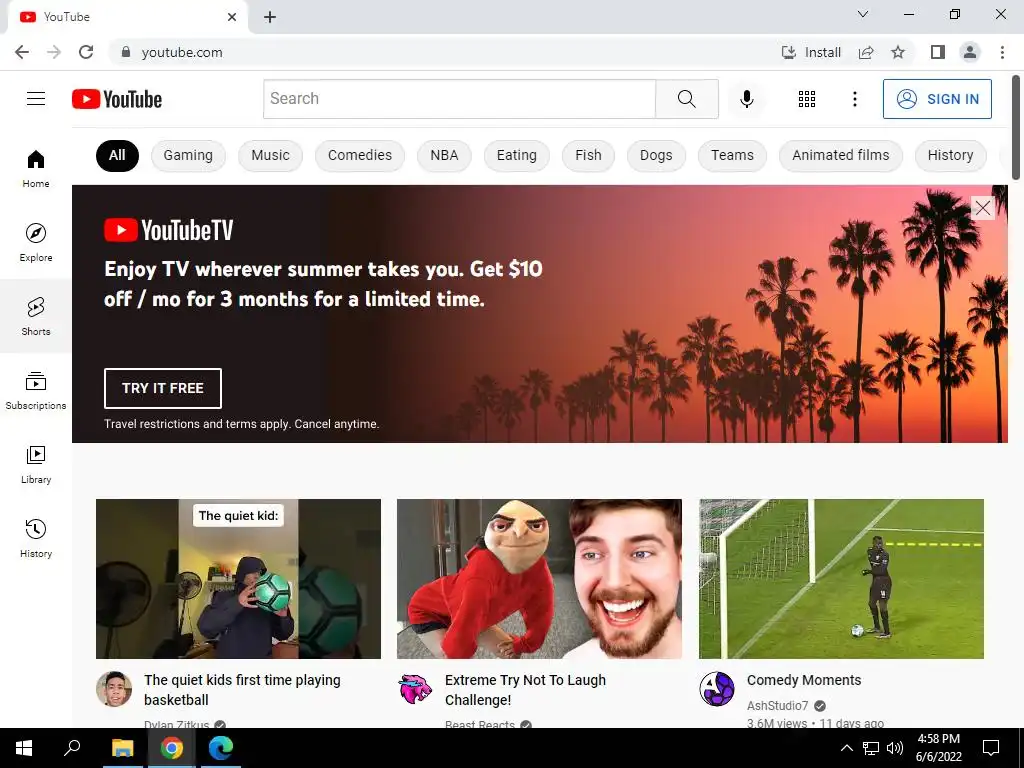Image resolution: width=1024 pixels, height=768 pixels.
Task: Click title 'The quiet kids first time playing basketball'
Action: pos(242,690)
